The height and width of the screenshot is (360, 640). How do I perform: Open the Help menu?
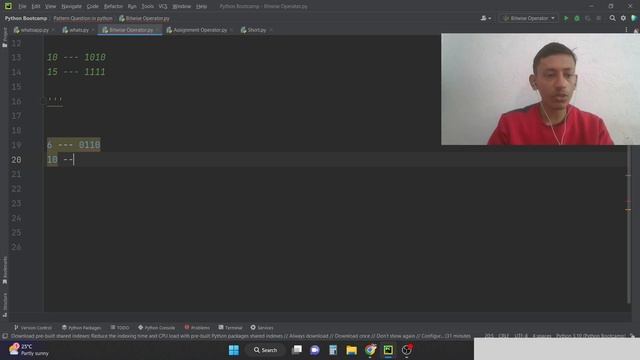click(201, 6)
